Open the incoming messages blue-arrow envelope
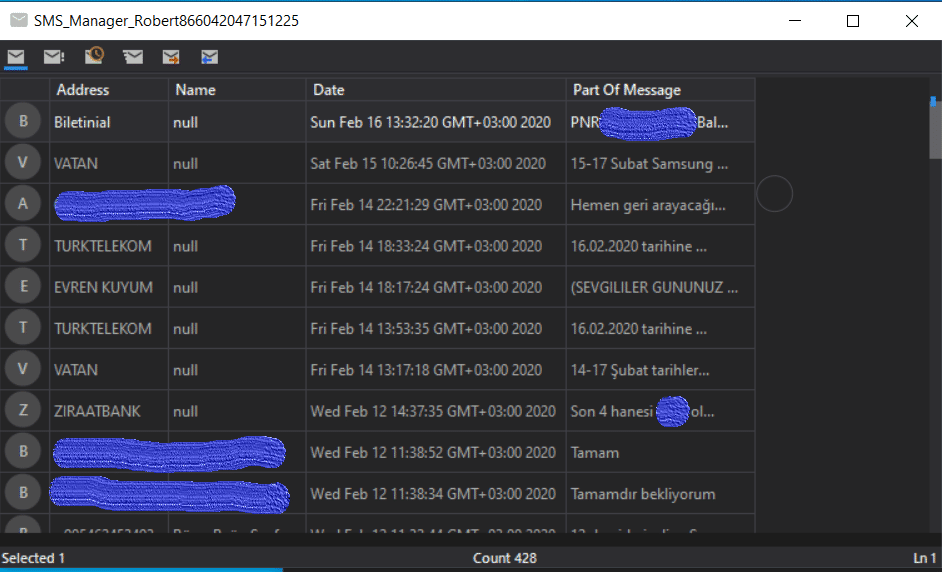This screenshot has width=942, height=572. (x=209, y=57)
